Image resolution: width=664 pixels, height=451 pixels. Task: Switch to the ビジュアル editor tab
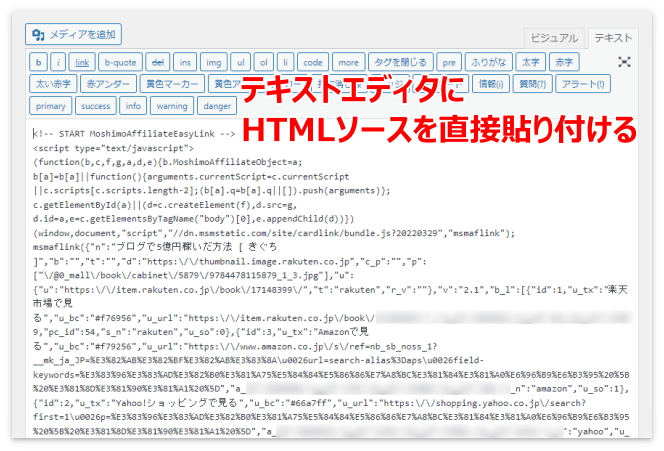554,38
